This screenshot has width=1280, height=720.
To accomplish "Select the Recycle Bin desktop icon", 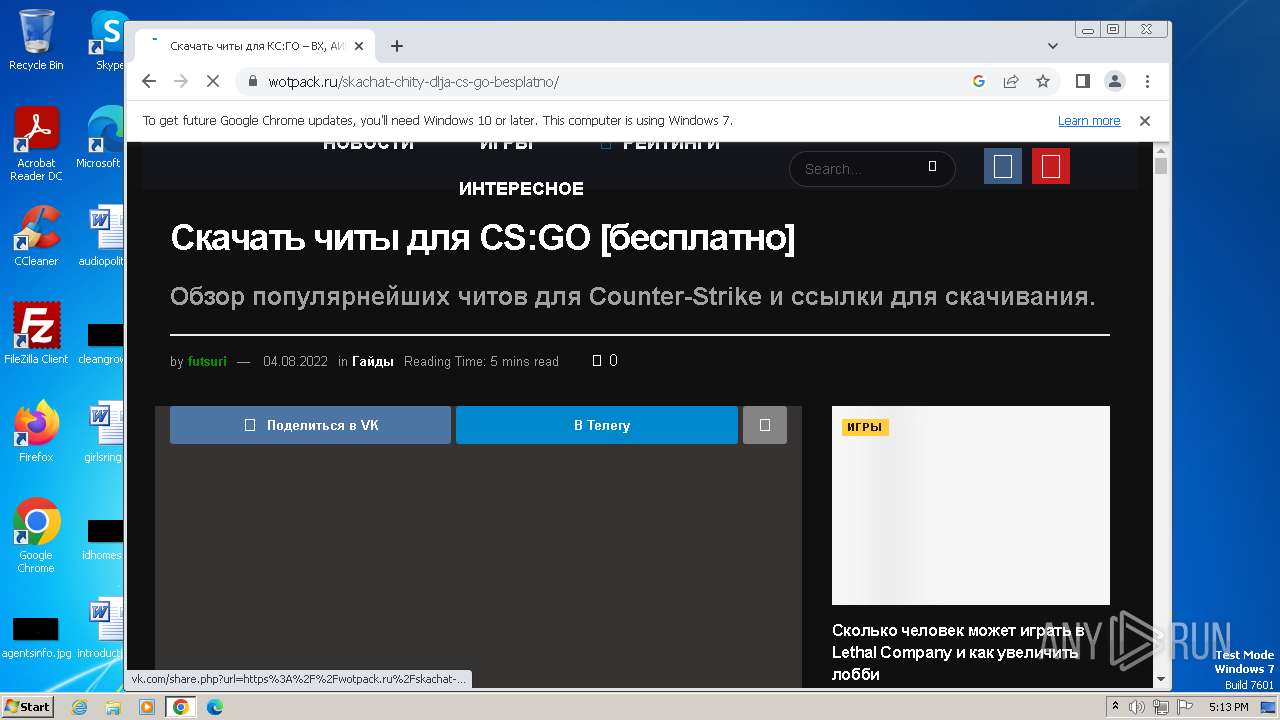I will [36, 40].
